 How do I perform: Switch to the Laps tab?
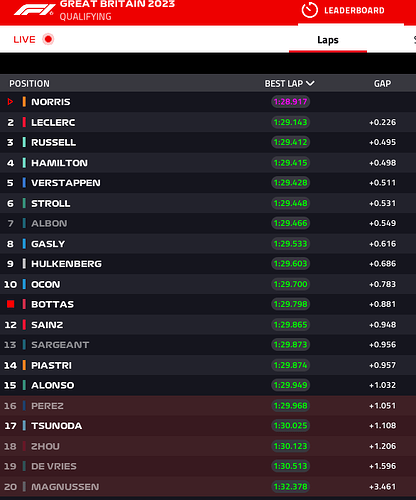tap(328, 40)
